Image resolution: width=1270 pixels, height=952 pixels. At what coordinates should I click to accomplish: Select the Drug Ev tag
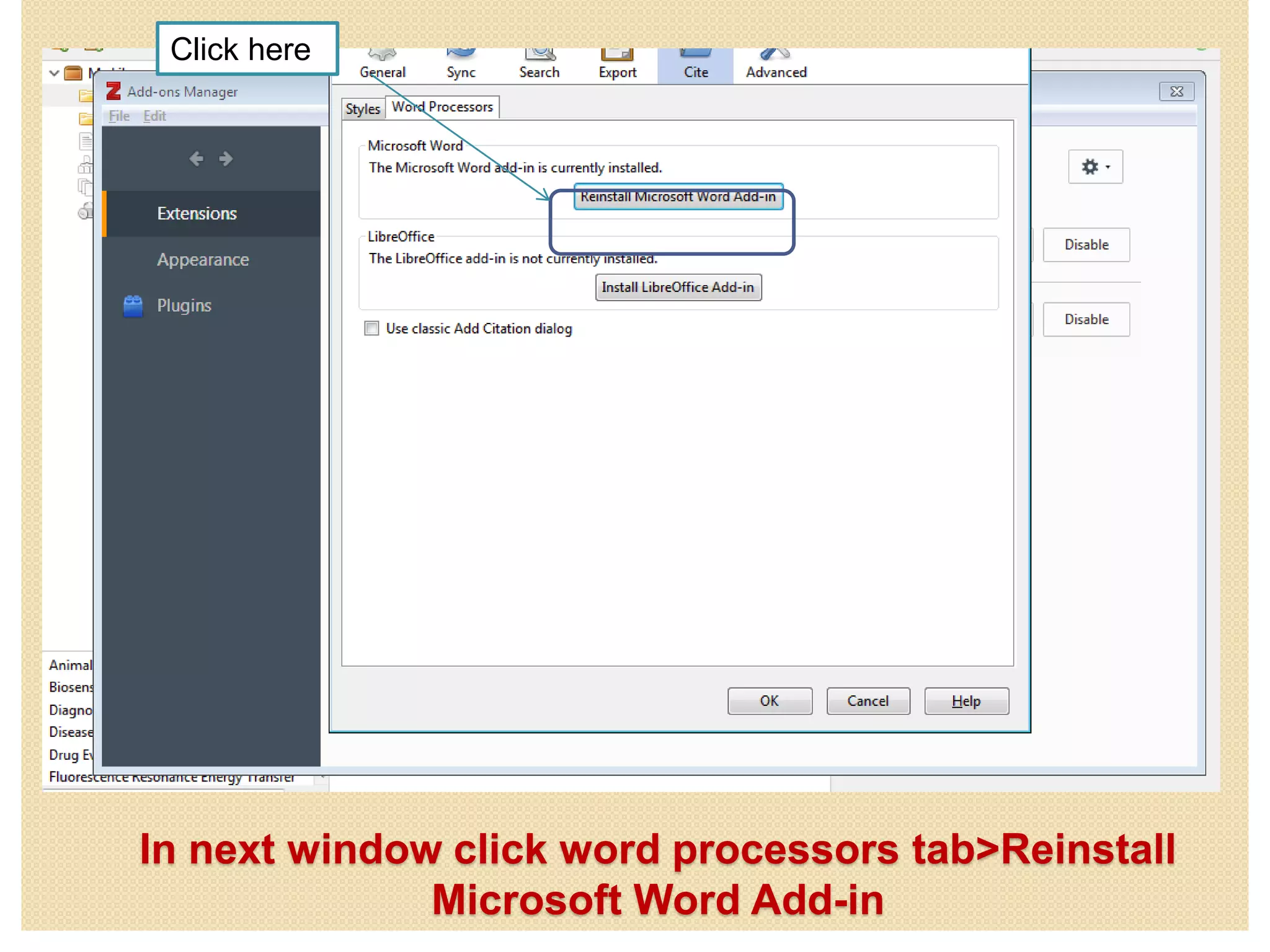click(71, 755)
